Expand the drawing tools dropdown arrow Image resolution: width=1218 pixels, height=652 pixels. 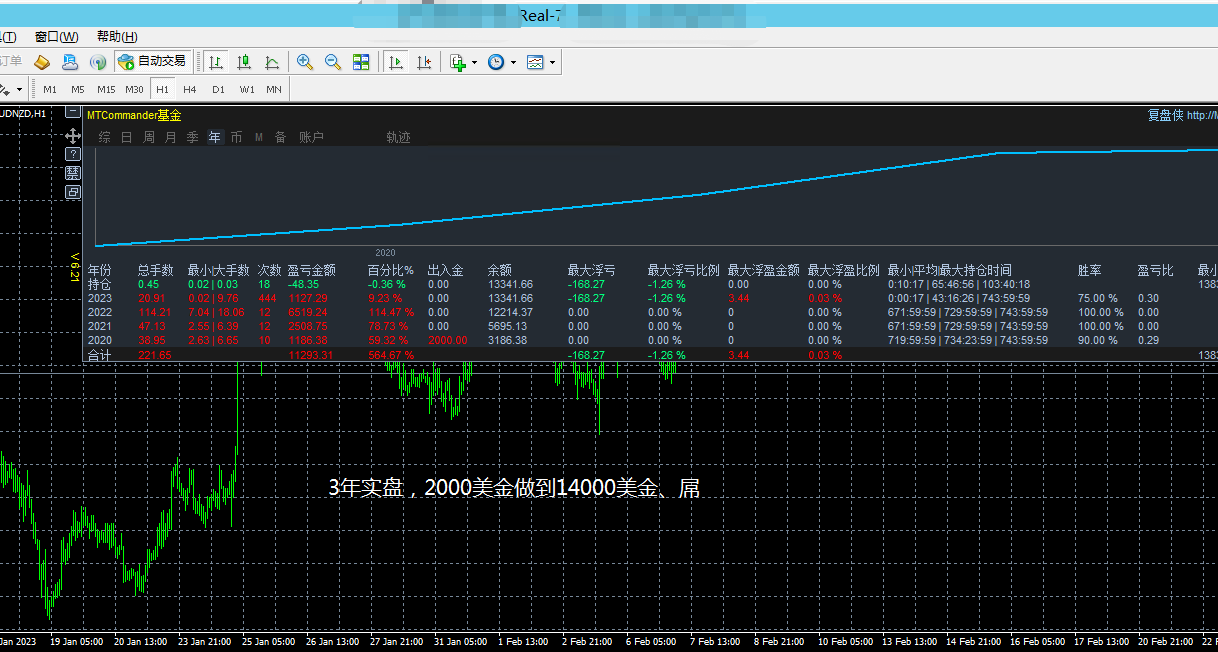pos(19,89)
